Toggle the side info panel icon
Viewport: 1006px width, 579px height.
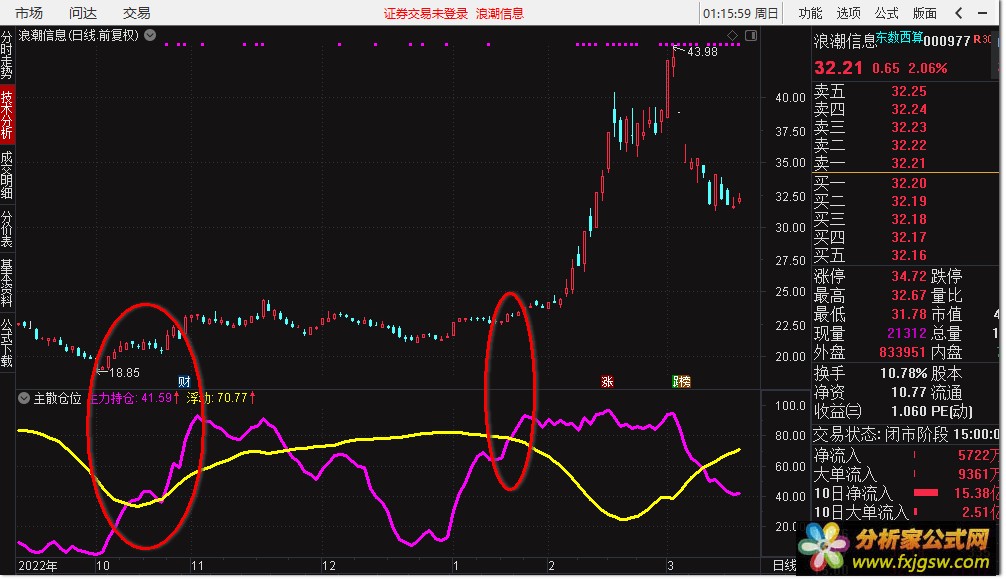coord(751,35)
